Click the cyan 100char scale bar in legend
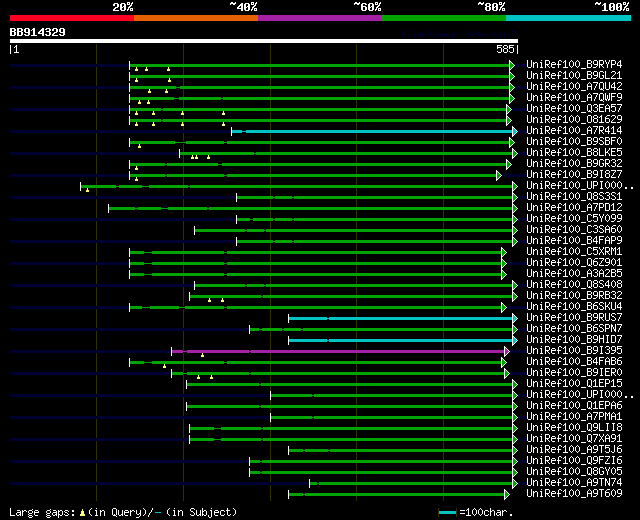 447,513
